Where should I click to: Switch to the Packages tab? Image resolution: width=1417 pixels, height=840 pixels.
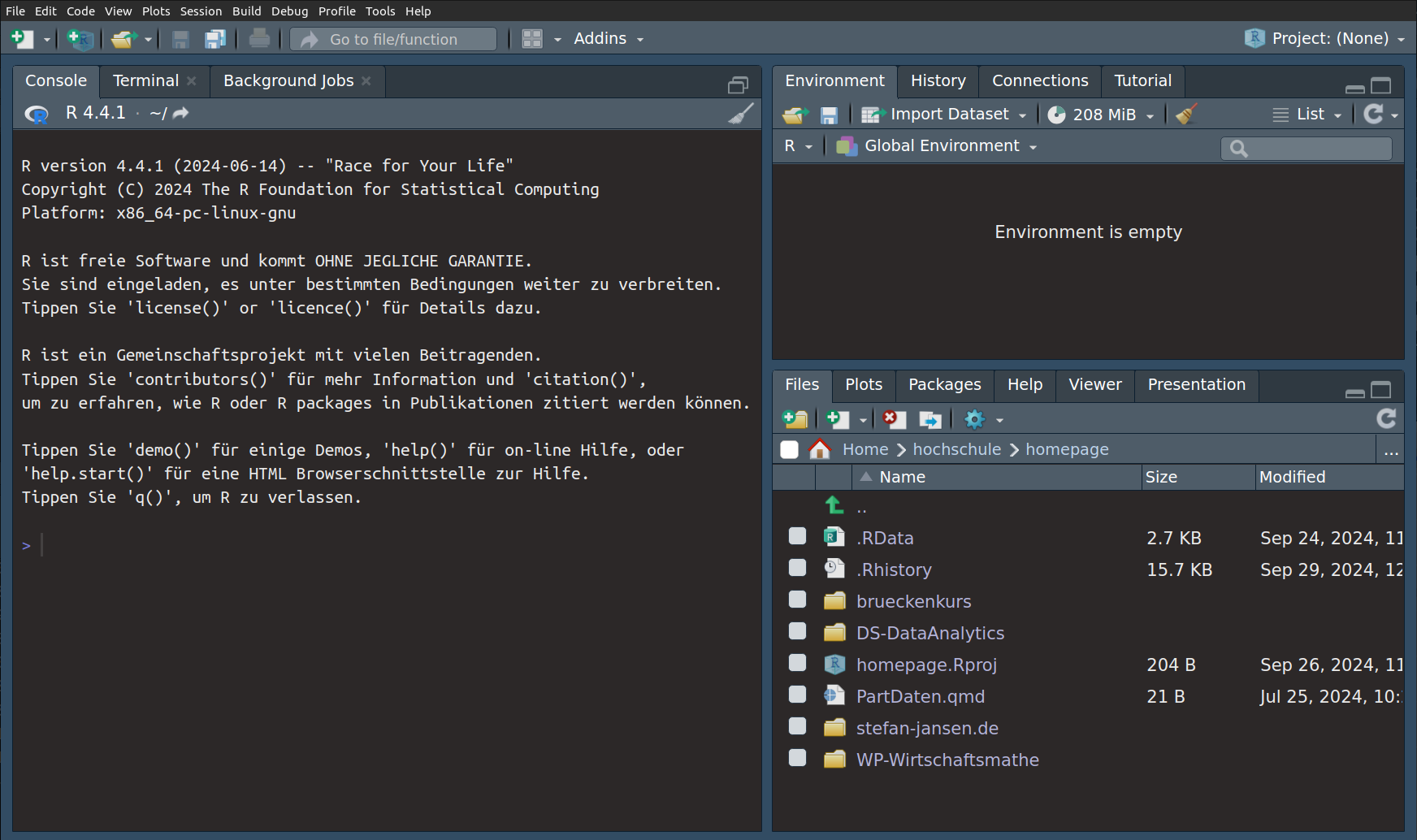pos(944,384)
